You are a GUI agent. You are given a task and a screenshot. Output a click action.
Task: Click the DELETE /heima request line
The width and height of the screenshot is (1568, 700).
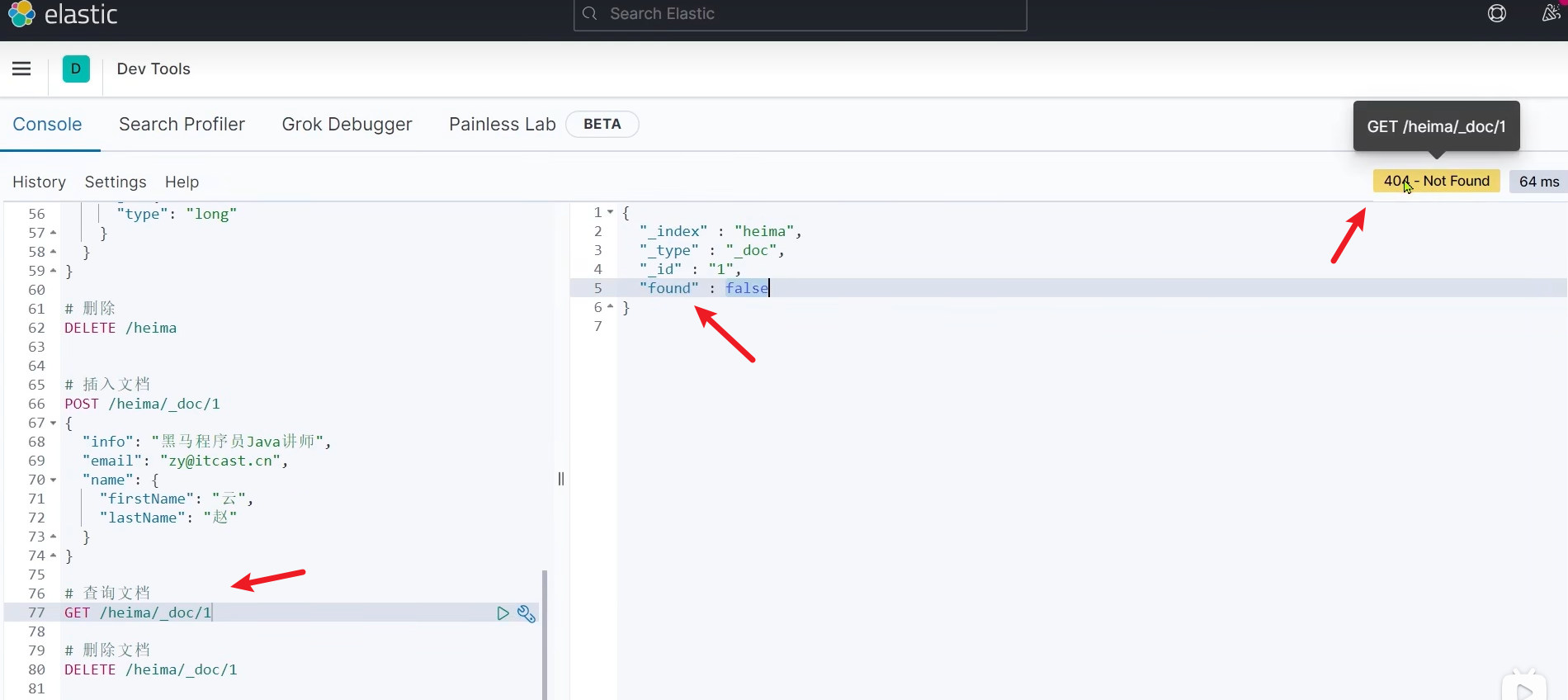click(120, 328)
